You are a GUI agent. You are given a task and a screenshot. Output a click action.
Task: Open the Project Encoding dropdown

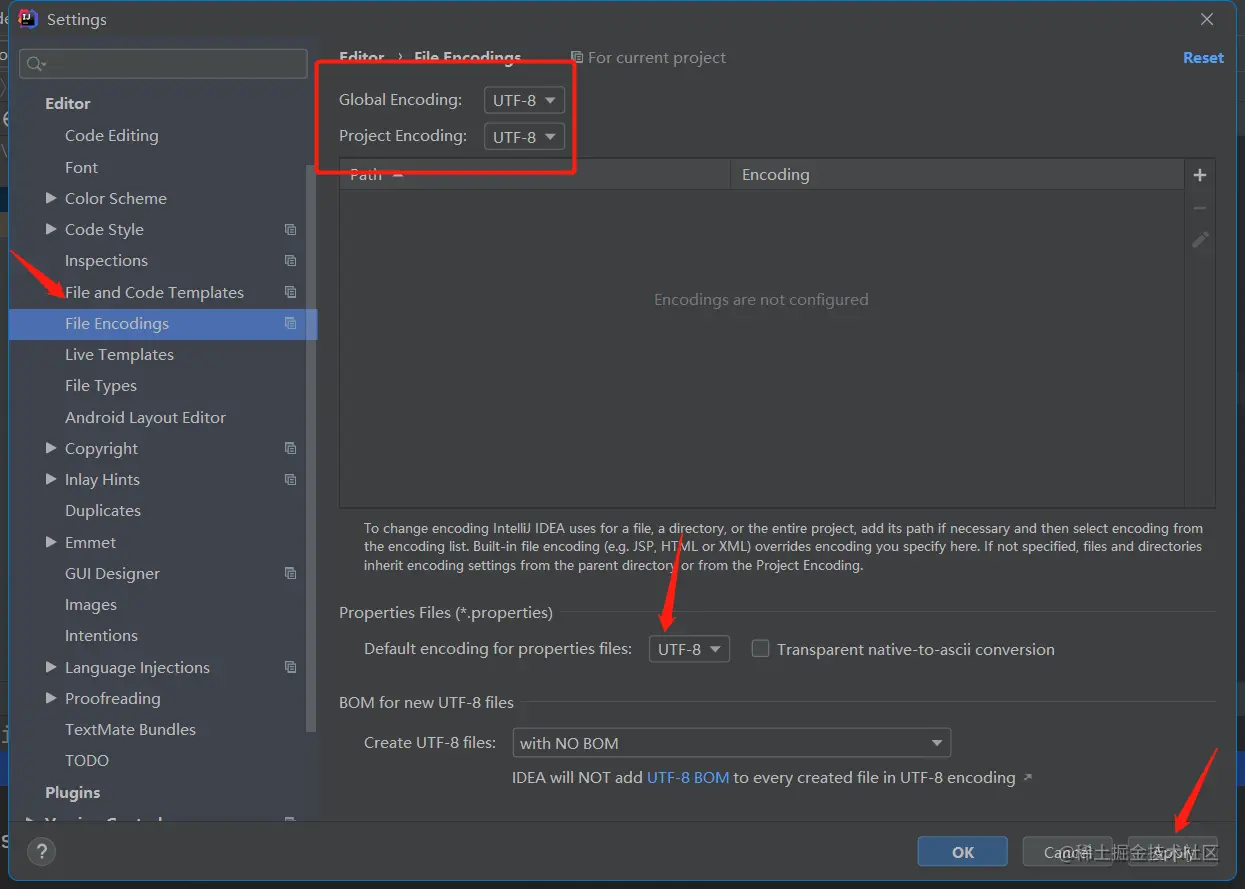(524, 136)
